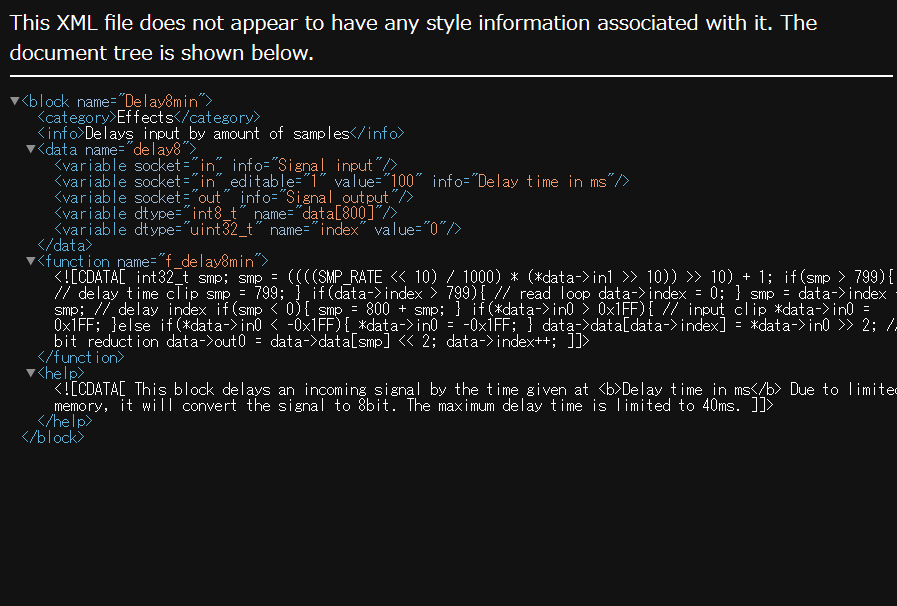Click the code line starting '// delay time clip'

[474, 294]
